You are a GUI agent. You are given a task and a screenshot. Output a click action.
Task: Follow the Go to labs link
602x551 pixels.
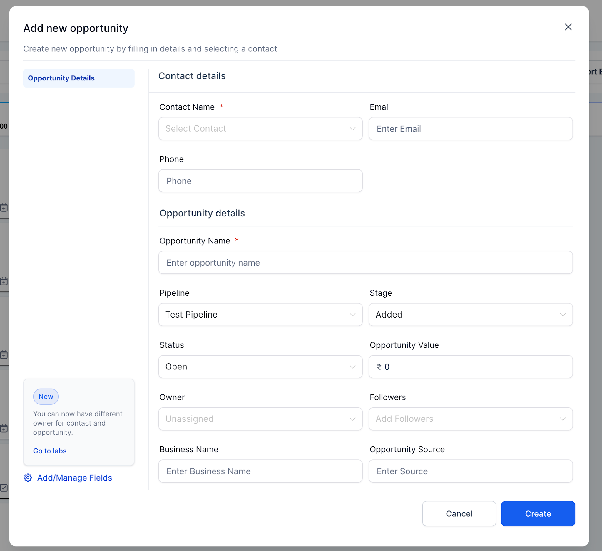[50, 450]
